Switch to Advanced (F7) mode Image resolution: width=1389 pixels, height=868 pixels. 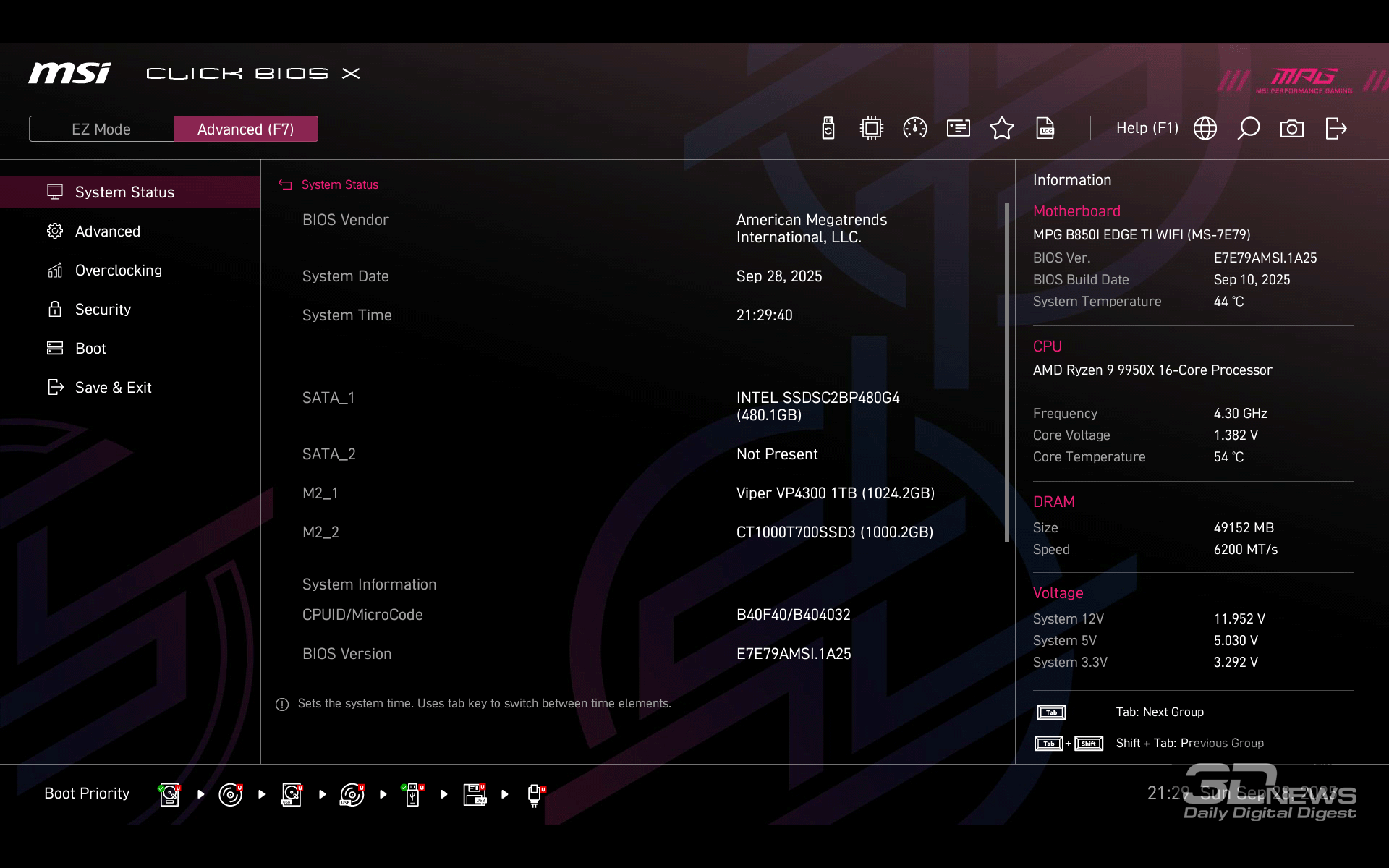coord(245,129)
